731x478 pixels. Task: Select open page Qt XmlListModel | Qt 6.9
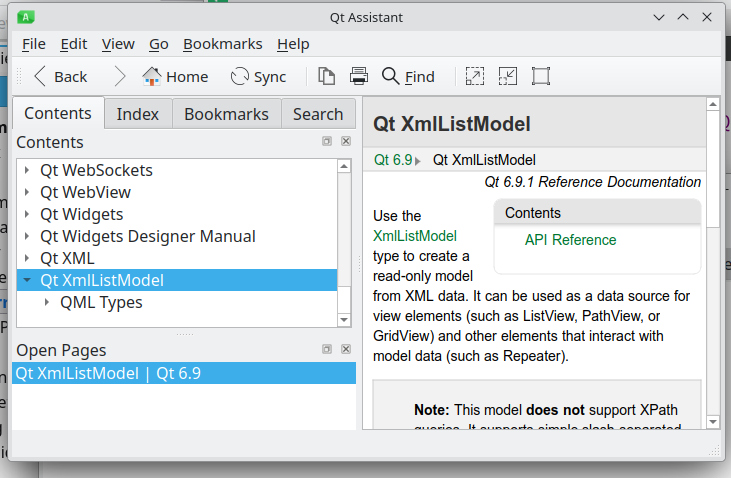coord(184,373)
